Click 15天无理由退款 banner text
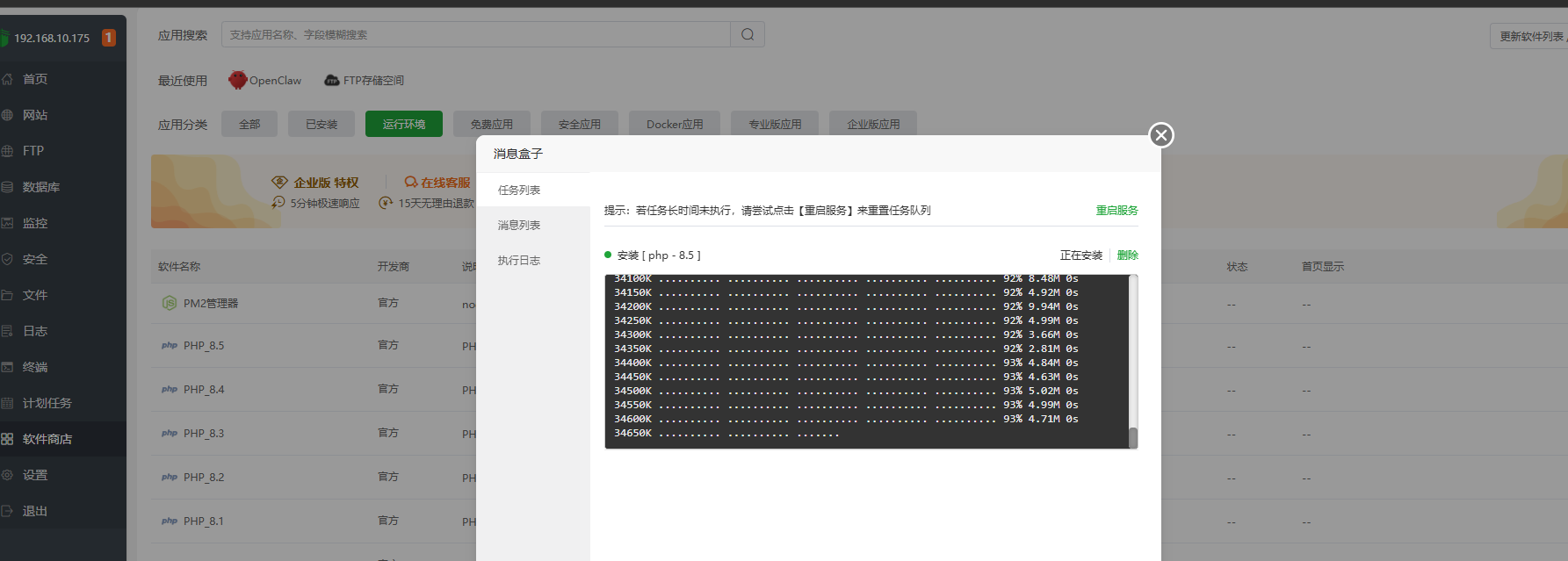This screenshot has height=561, width=1568. [x=437, y=203]
